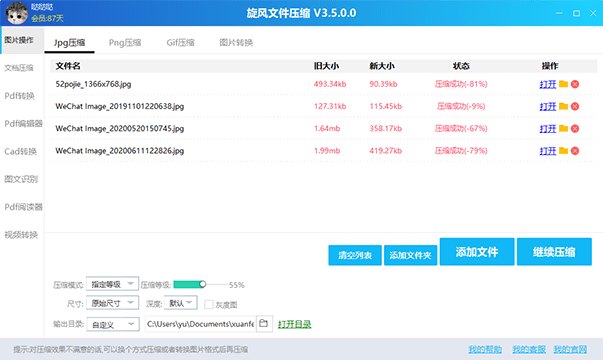Adjust the 压缩等级 slider handle
This screenshot has width=603, height=360.
(x=203, y=284)
